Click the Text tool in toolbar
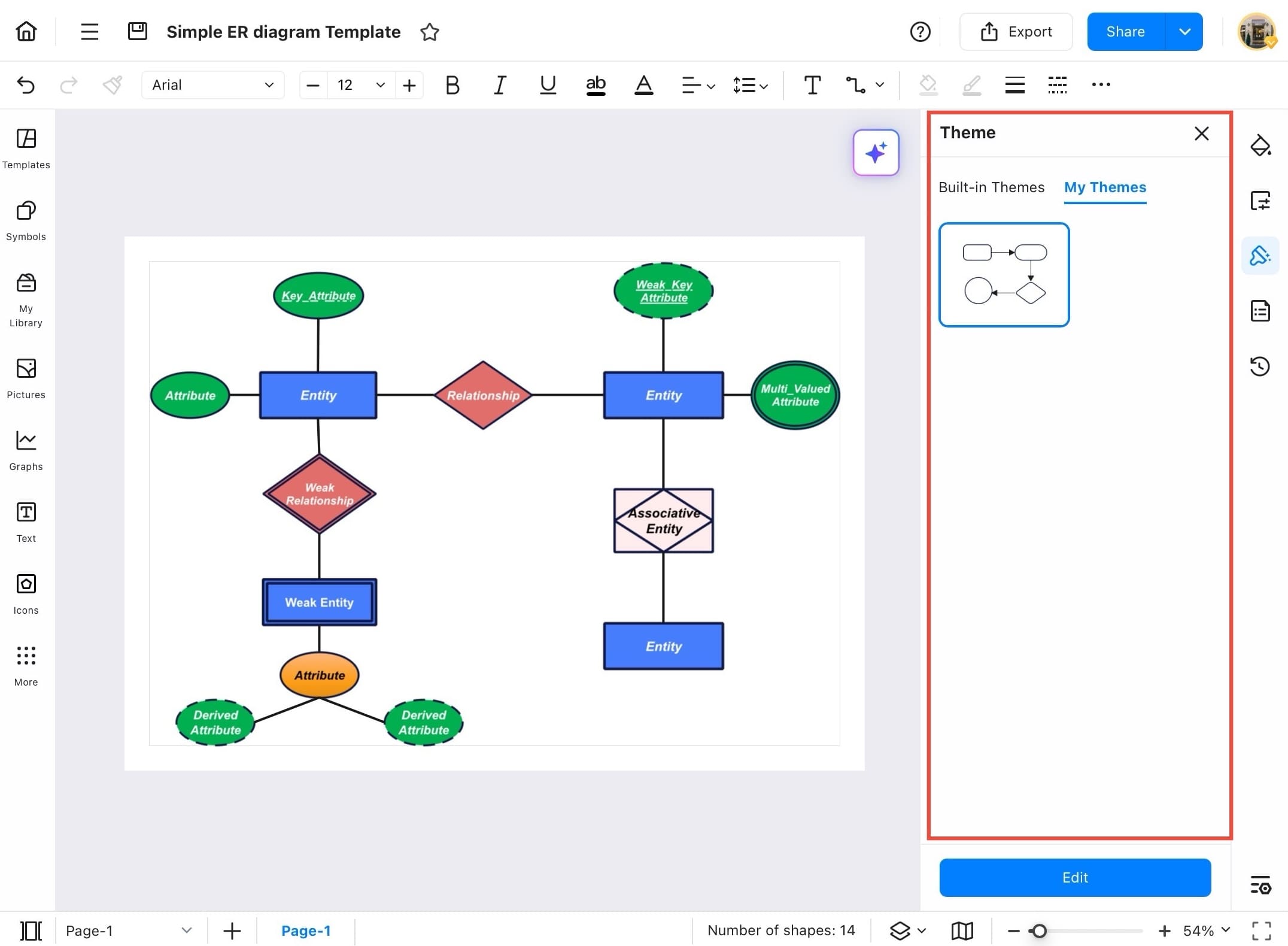The image size is (1288, 946). coord(812,85)
